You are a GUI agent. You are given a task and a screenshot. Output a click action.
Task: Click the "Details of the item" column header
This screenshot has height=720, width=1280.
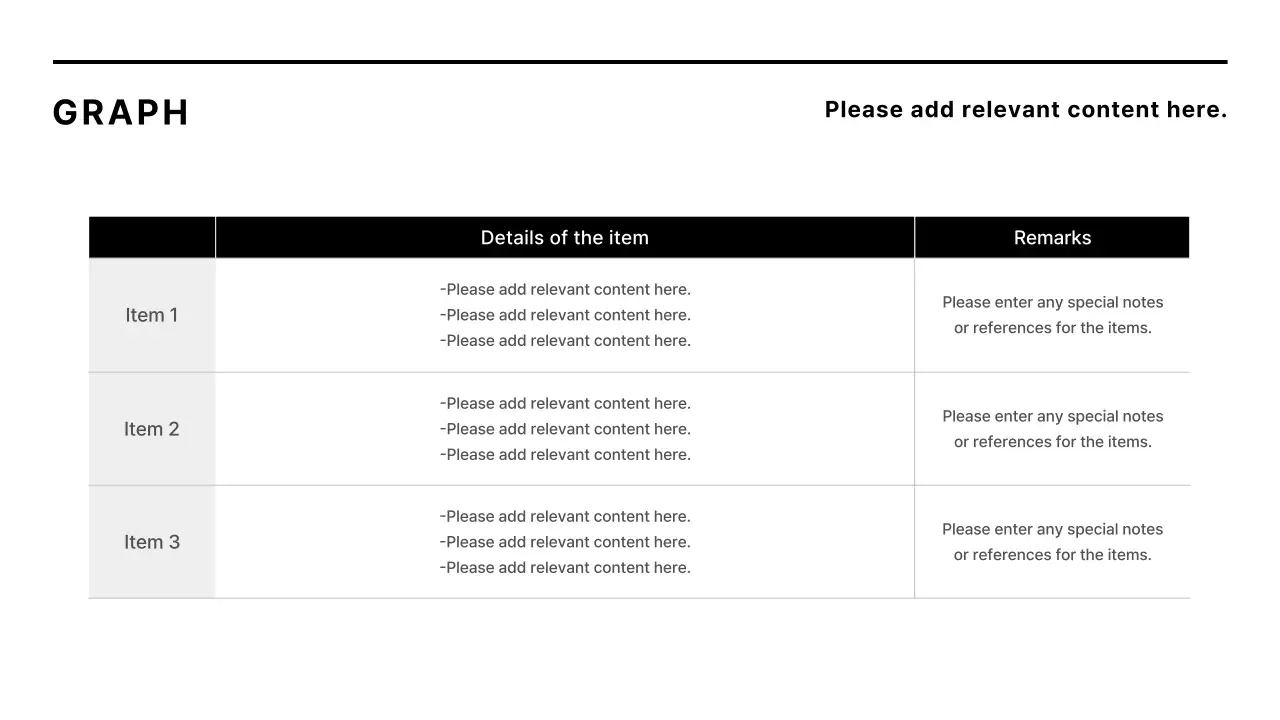[x=564, y=238]
